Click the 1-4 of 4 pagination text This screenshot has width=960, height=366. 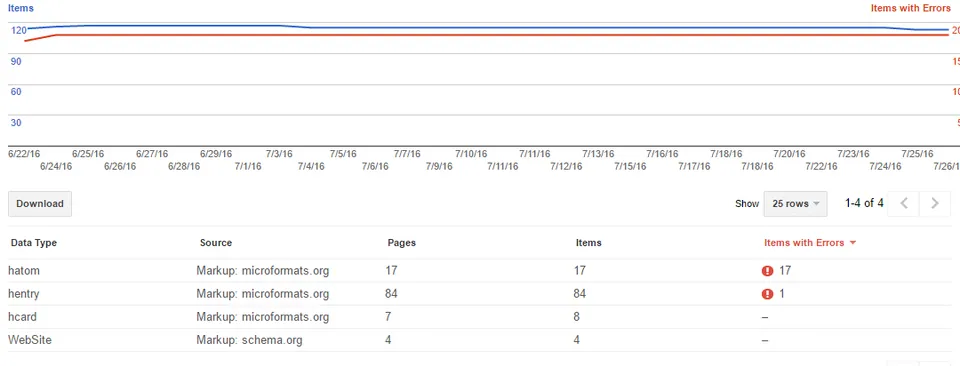(x=864, y=203)
